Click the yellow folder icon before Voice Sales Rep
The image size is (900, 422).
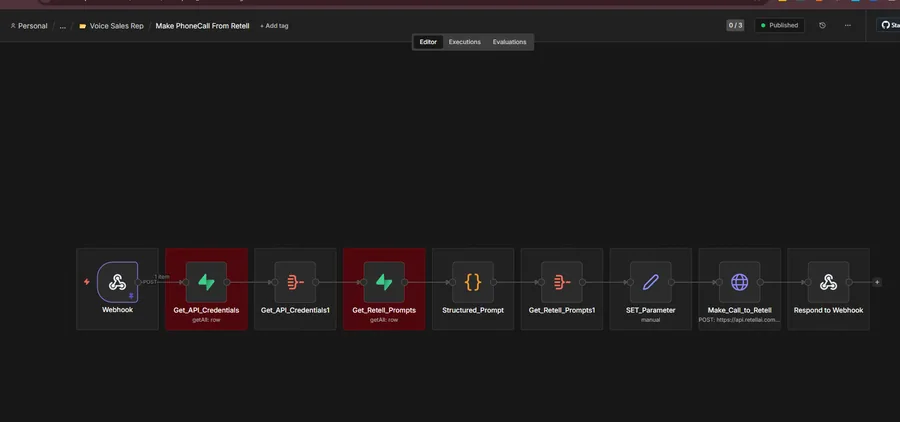click(83, 26)
